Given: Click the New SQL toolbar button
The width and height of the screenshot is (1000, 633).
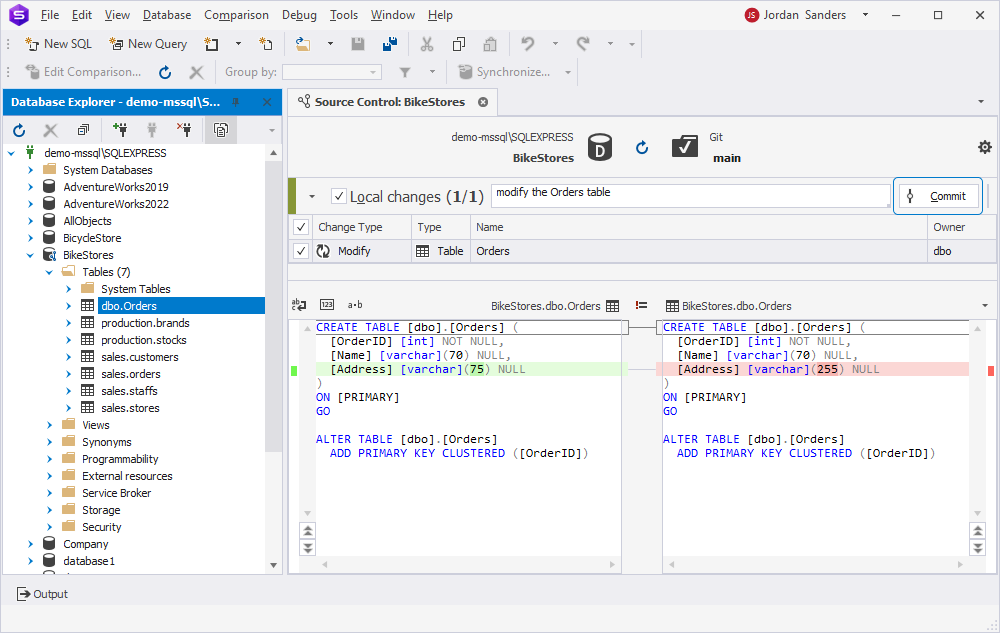Looking at the screenshot, I should [58, 44].
